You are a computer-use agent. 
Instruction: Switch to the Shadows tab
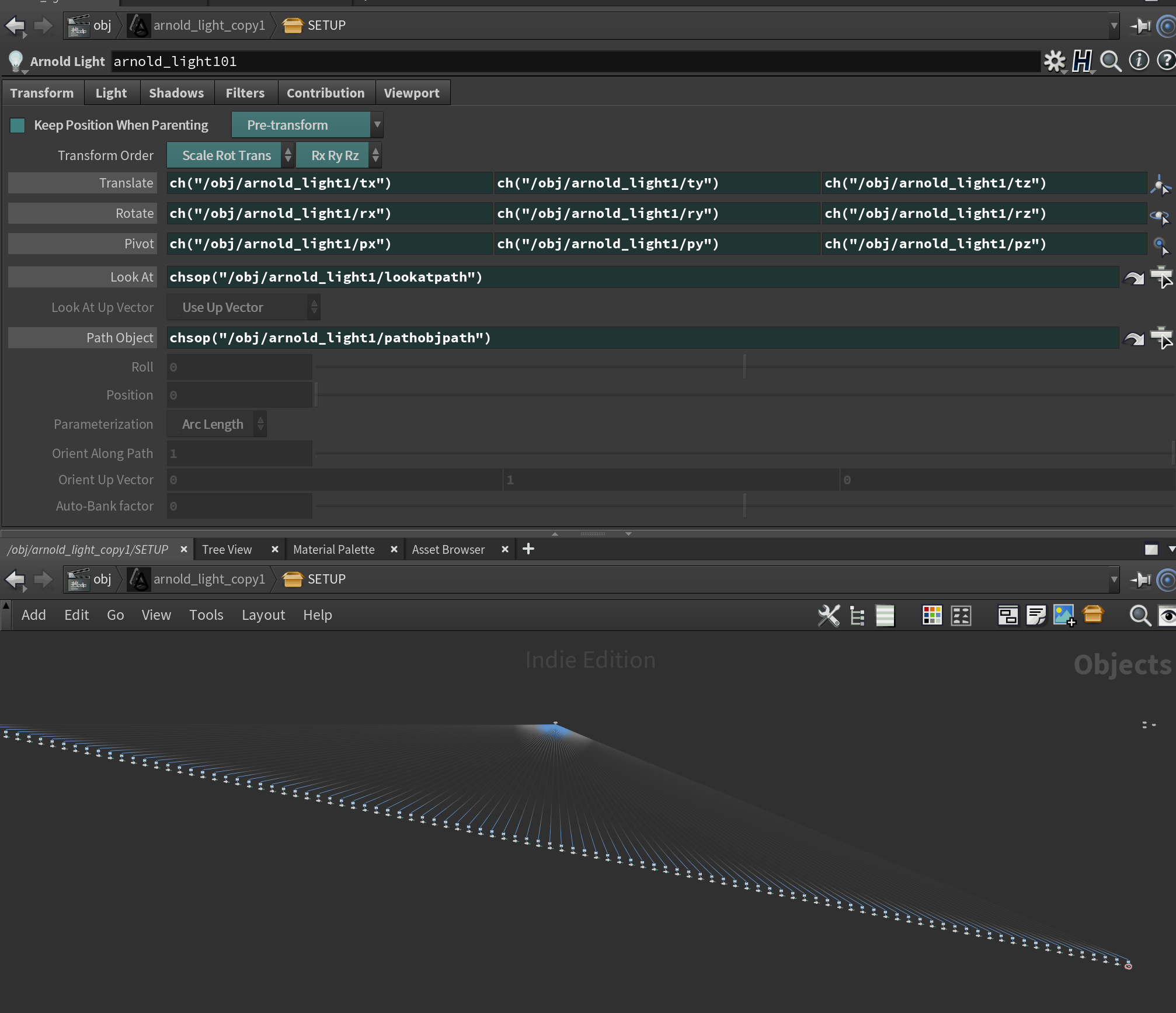pos(176,93)
